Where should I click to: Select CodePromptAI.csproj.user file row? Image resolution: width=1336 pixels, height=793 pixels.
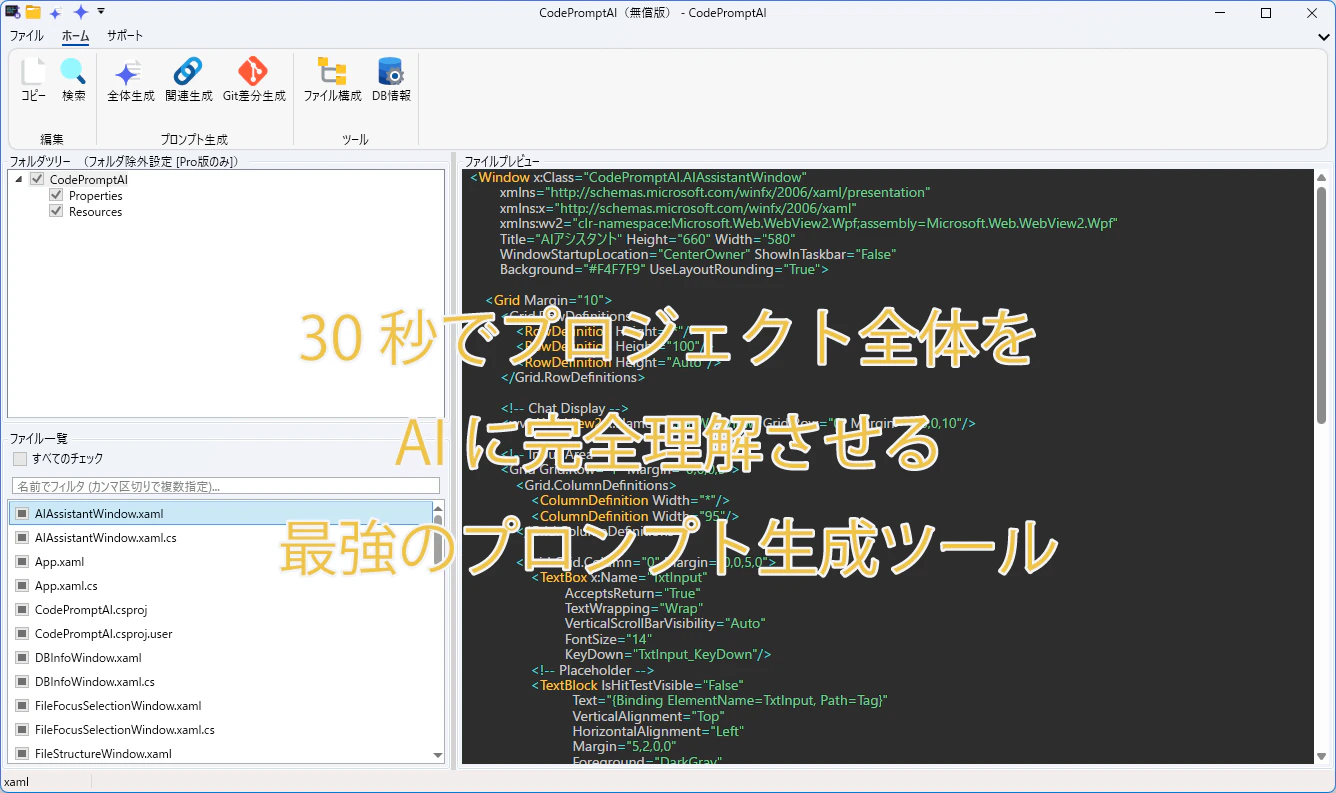[x=221, y=634]
